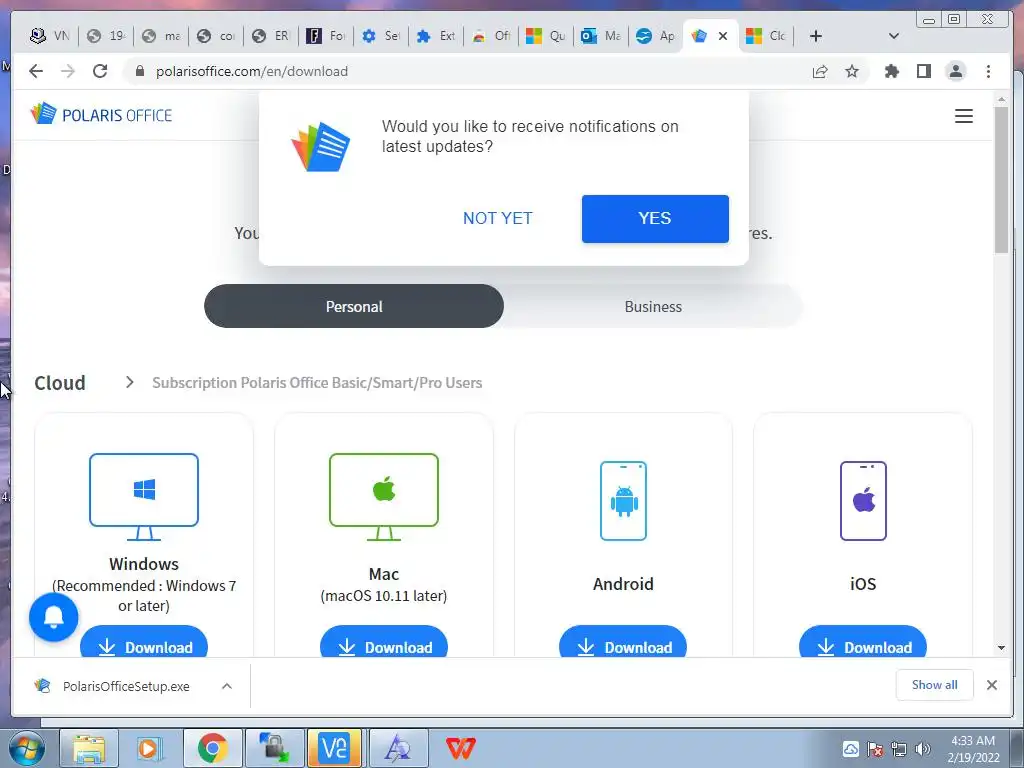The height and width of the screenshot is (768, 1024).
Task: Click the volume icon in system tray
Action: (x=923, y=749)
